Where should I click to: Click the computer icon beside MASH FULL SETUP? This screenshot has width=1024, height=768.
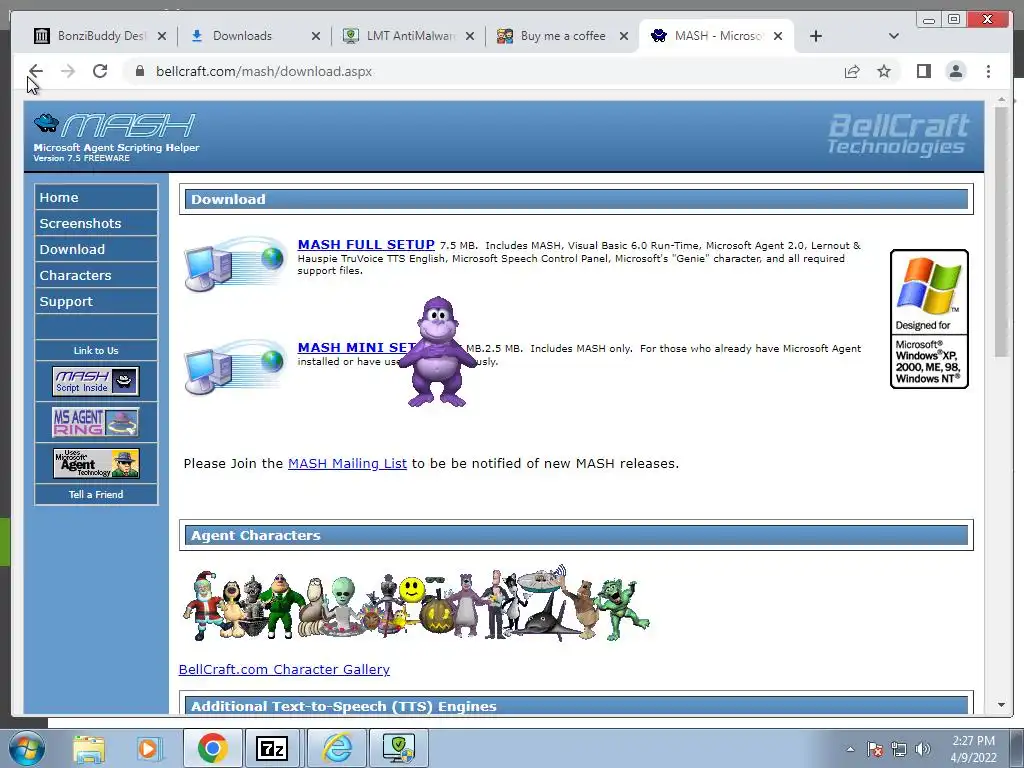pyautogui.click(x=235, y=263)
